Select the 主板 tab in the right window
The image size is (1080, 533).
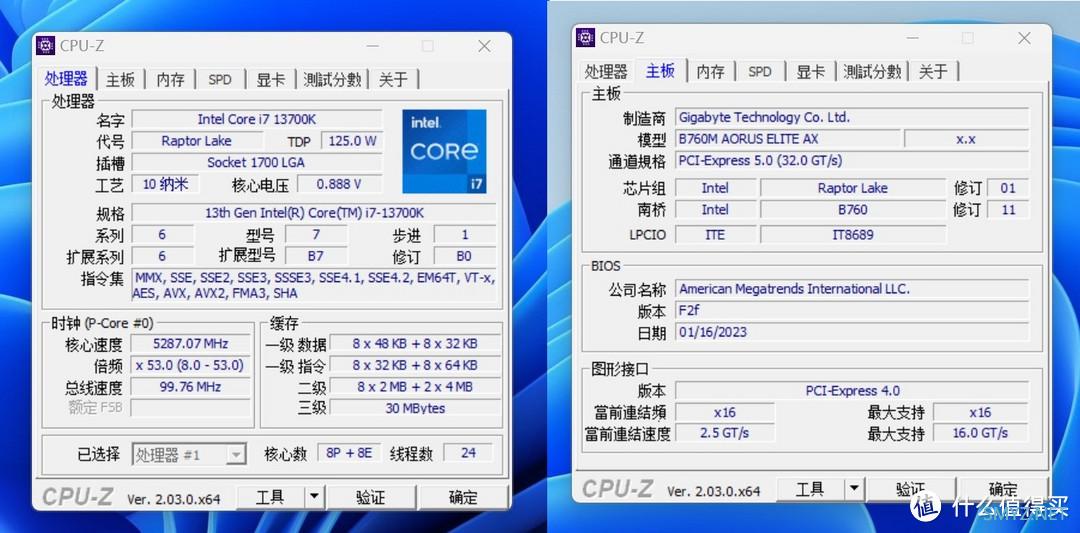click(x=660, y=70)
